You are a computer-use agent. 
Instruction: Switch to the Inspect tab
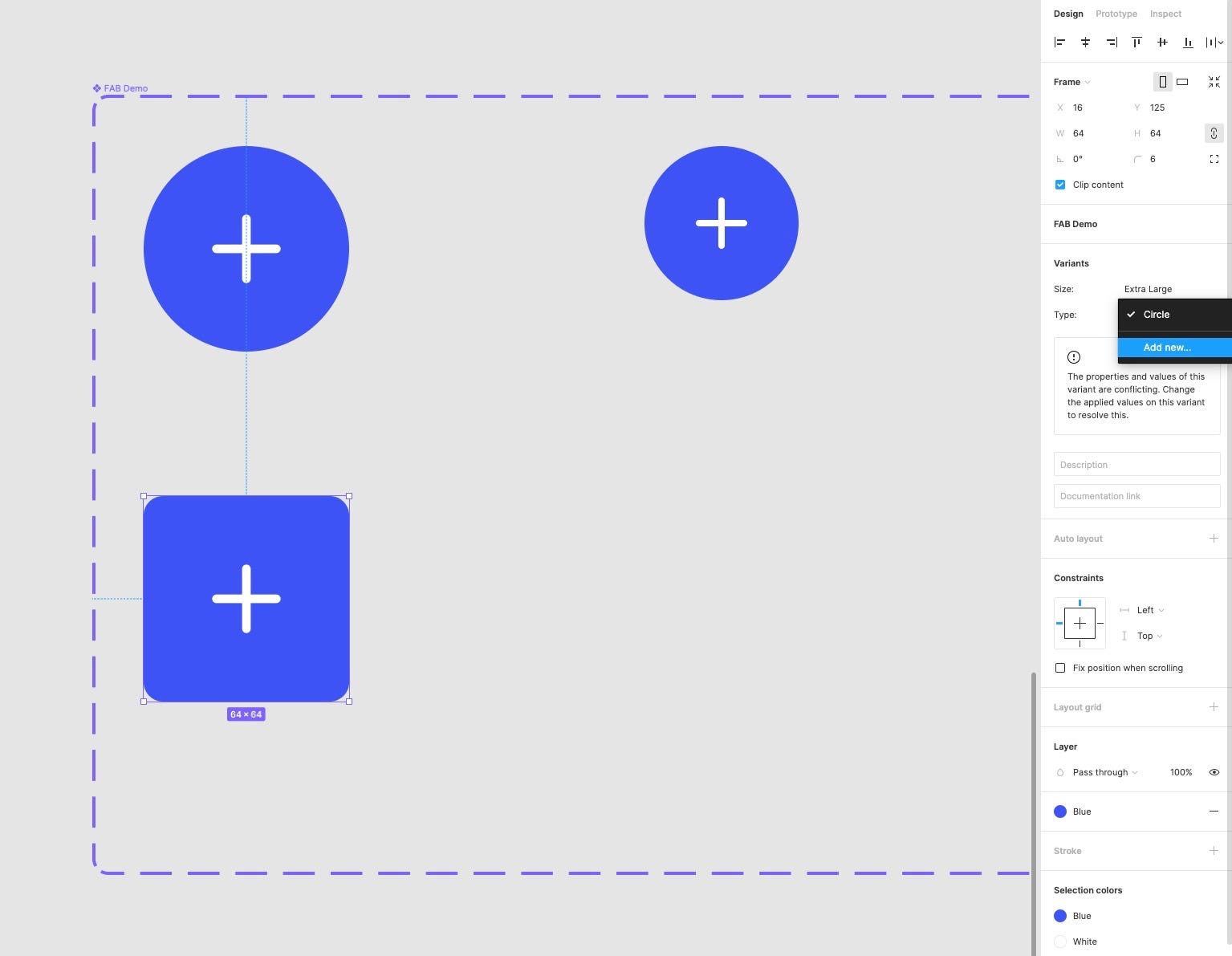point(1165,14)
